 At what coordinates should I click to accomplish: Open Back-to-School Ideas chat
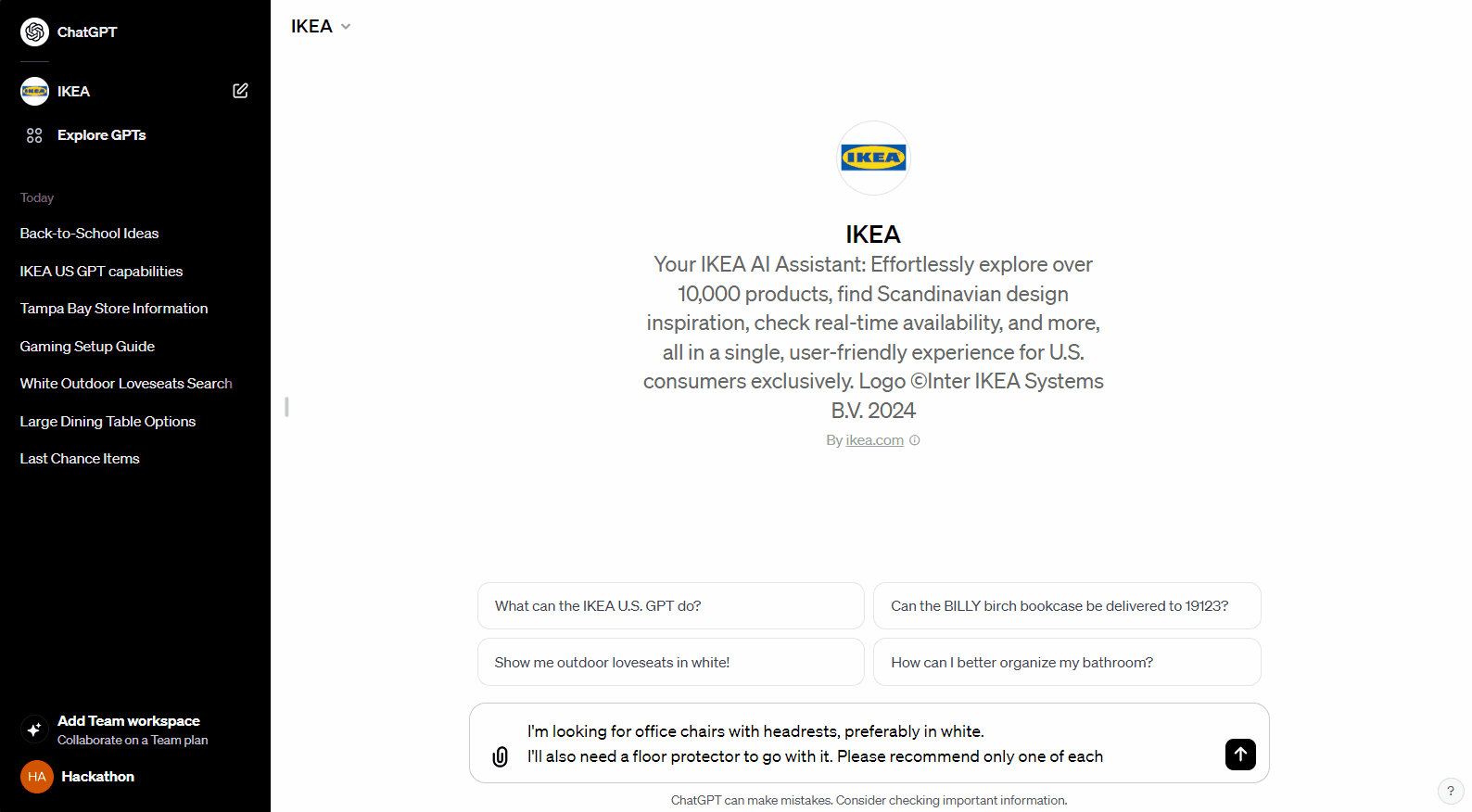tap(89, 234)
